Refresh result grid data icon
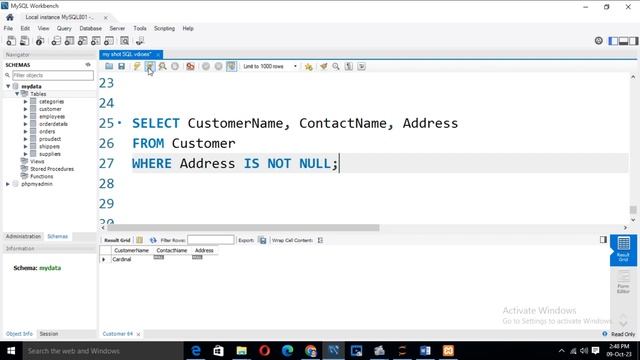The image size is (640, 360). coord(153,240)
